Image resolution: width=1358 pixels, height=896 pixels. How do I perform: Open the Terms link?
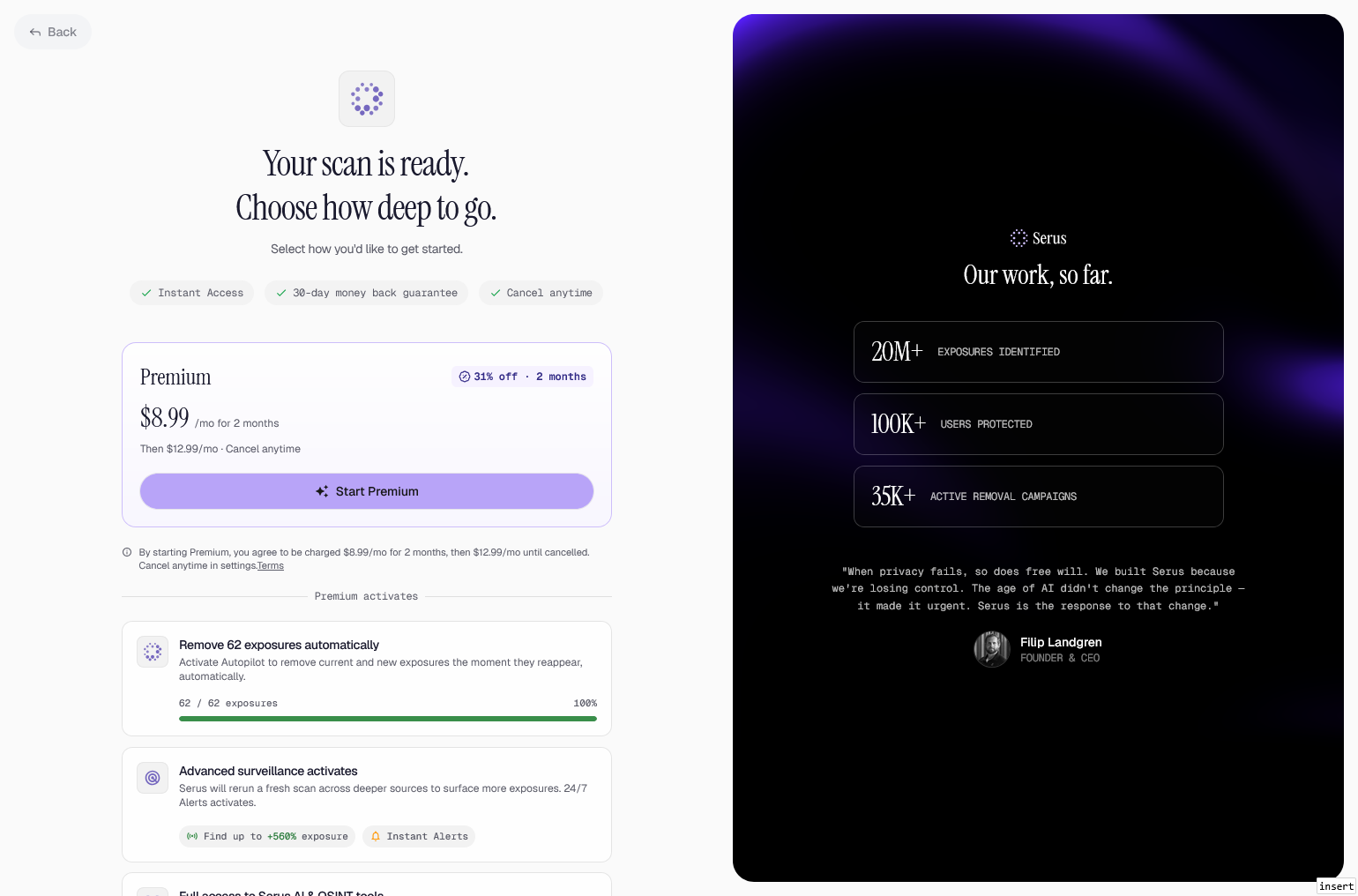(x=271, y=566)
